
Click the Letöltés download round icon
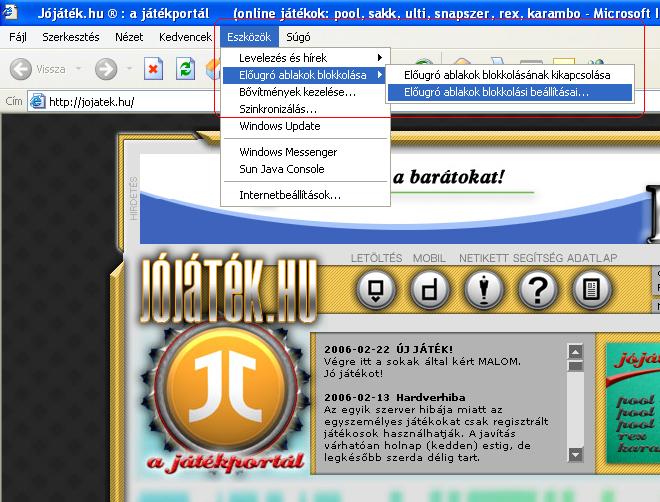coord(376,290)
